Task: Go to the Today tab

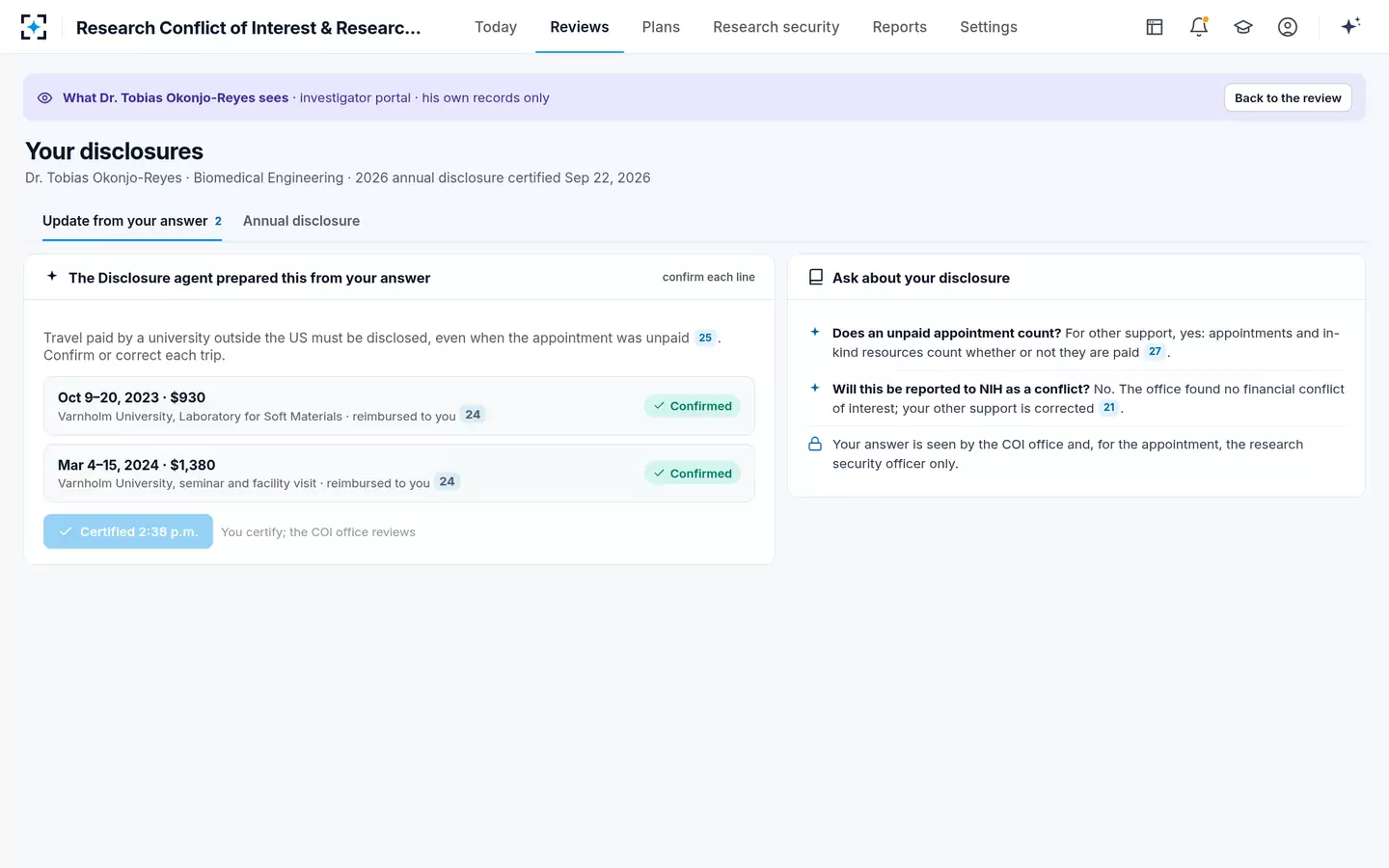Action: pos(496,27)
